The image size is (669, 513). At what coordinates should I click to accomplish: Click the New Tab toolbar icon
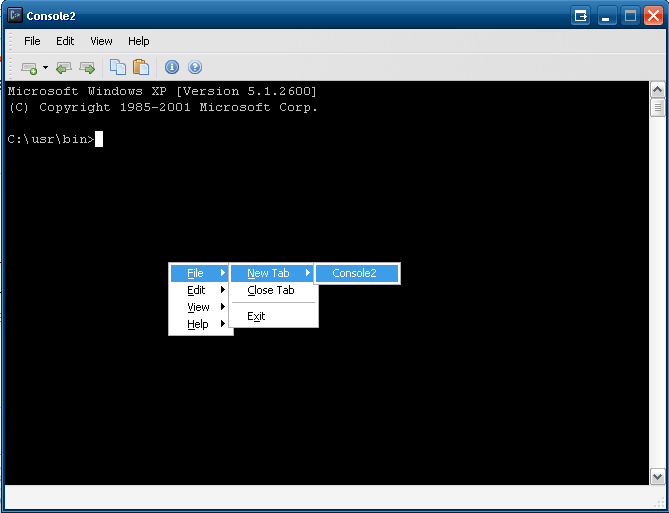29,67
